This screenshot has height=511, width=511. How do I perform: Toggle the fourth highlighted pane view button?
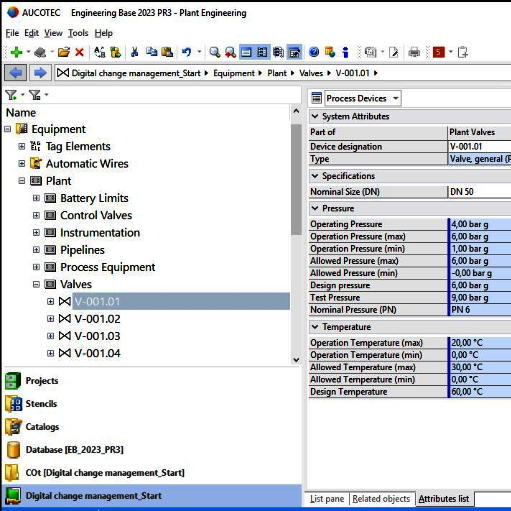coord(294,52)
